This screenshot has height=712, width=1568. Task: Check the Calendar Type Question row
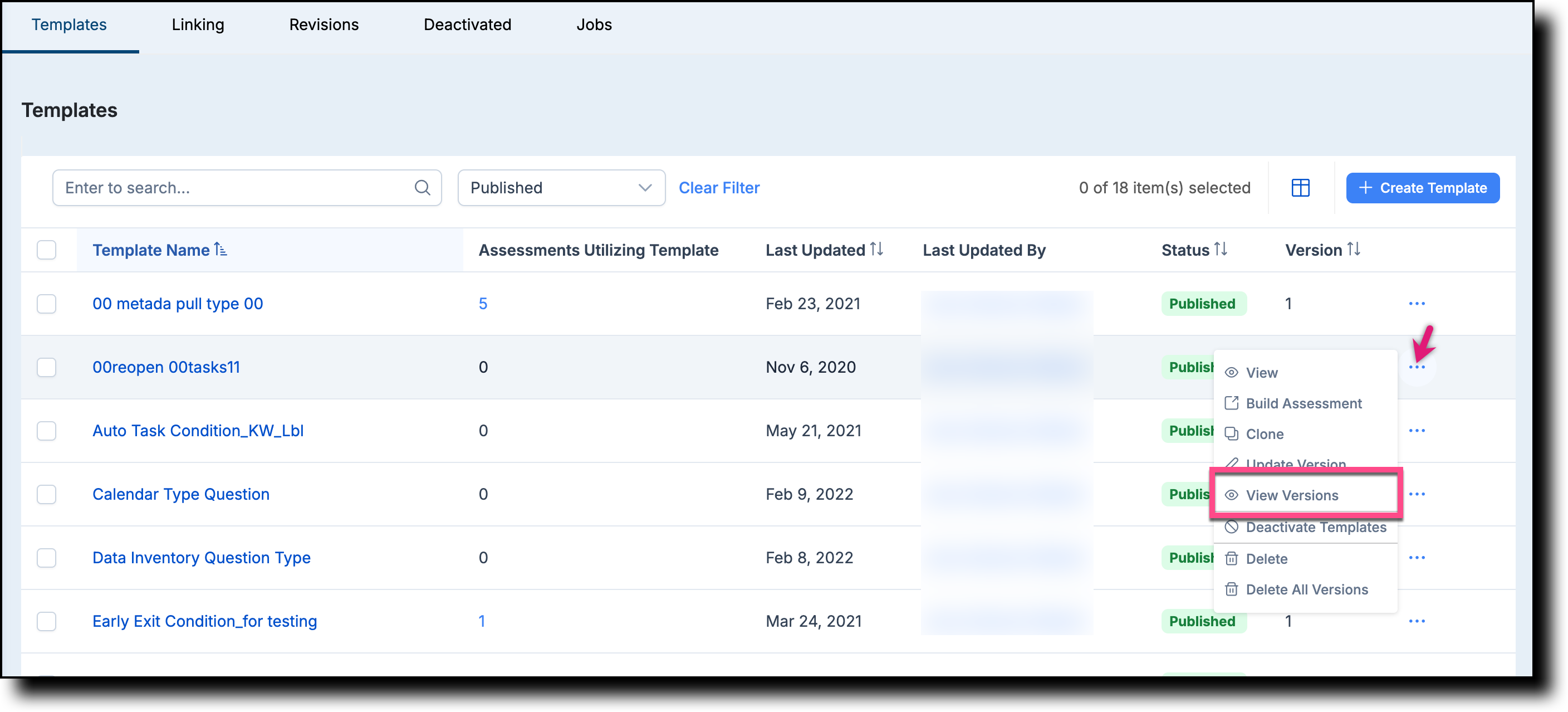coord(46,494)
